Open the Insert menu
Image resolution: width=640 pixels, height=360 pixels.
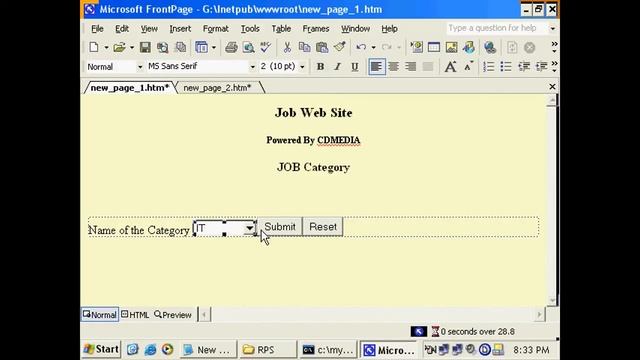coord(180,29)
